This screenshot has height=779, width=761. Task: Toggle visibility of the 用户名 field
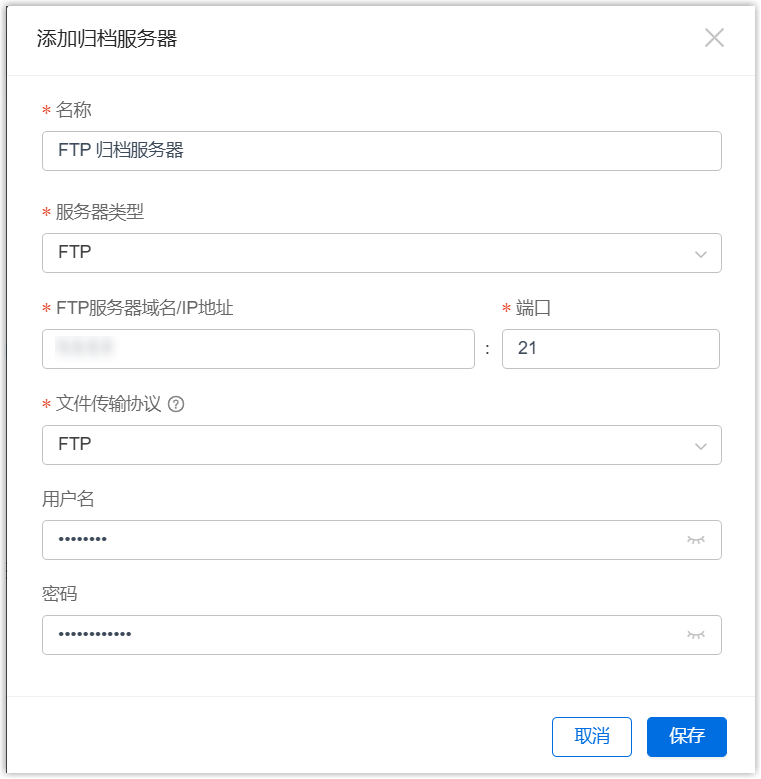(696, 540)
